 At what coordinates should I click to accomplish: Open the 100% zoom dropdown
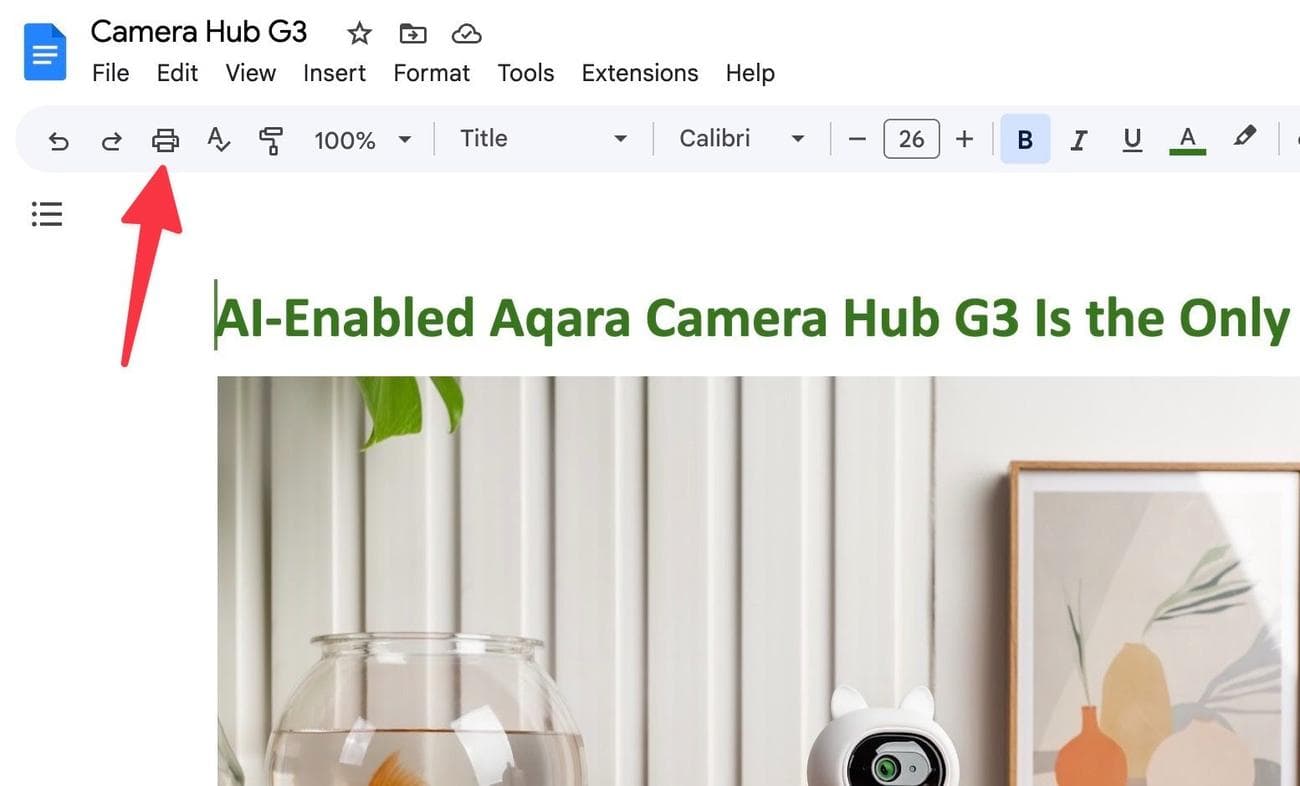point(362,139)
